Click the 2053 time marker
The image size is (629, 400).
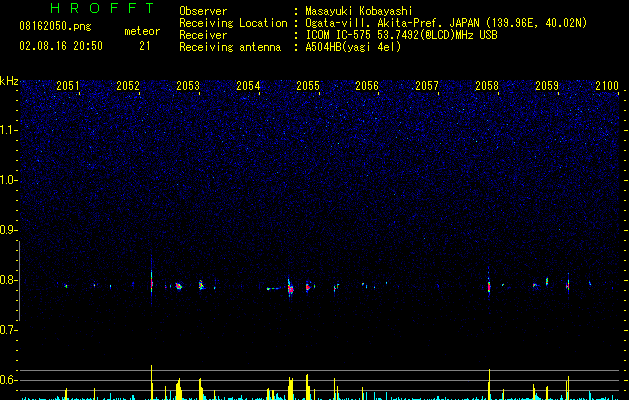point(188,86)
